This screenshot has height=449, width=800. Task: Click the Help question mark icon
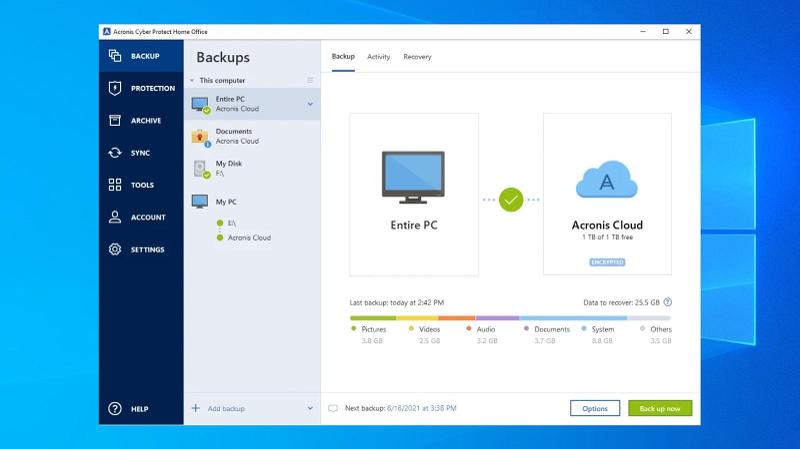pos(115,408)
